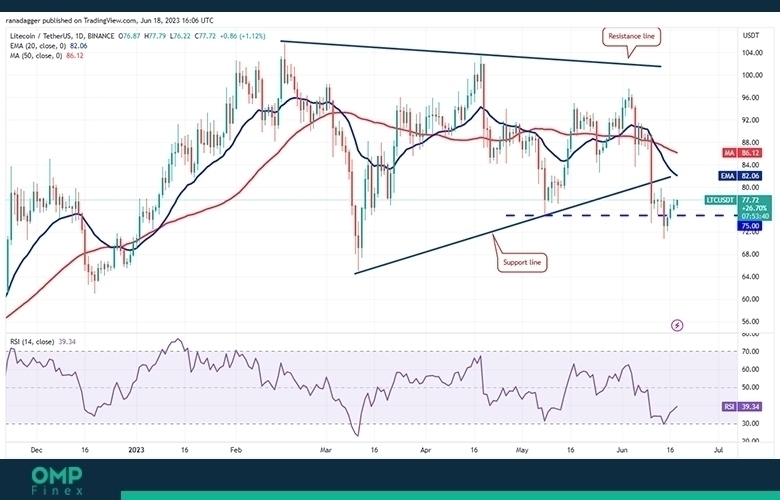Click the blue EMA 82.06 price tag

pos(741,176)
